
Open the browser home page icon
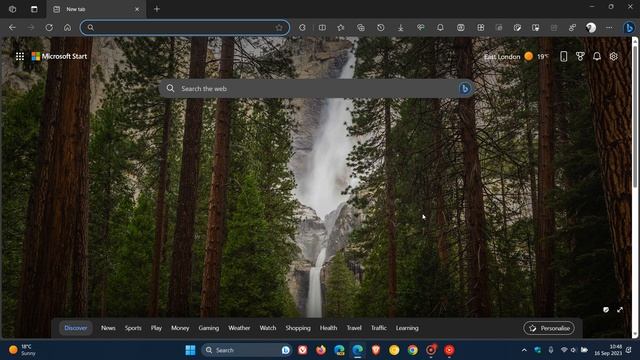coord(67,28)
